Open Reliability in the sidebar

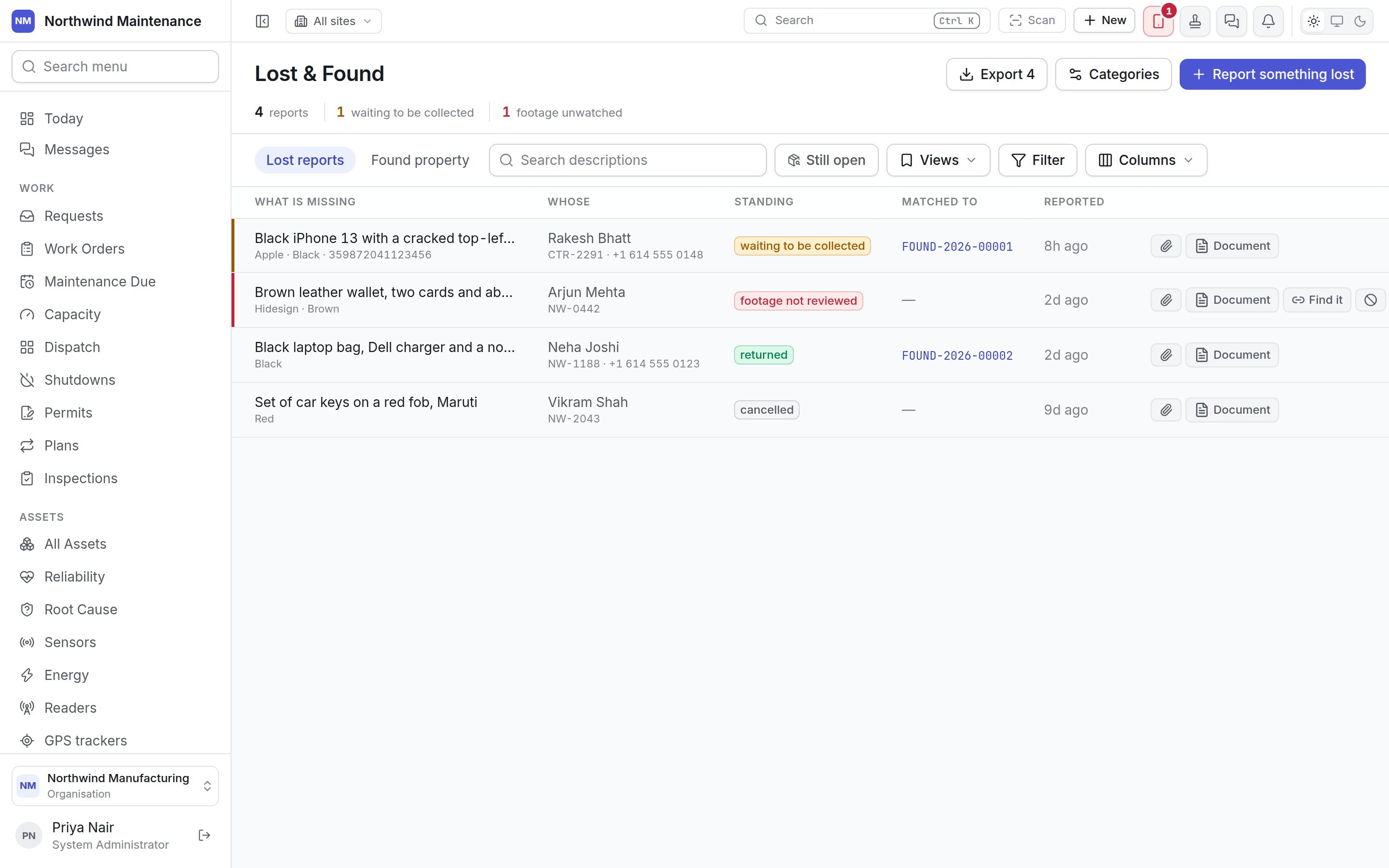115,576
